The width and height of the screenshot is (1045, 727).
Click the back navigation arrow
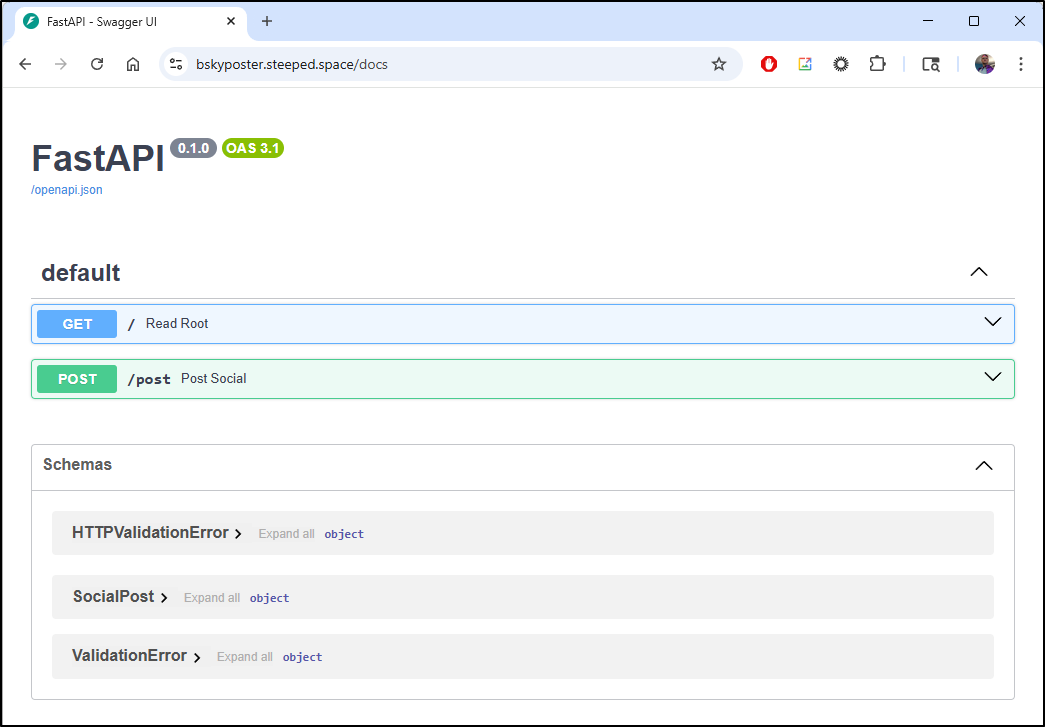click(x=25, y=63)
